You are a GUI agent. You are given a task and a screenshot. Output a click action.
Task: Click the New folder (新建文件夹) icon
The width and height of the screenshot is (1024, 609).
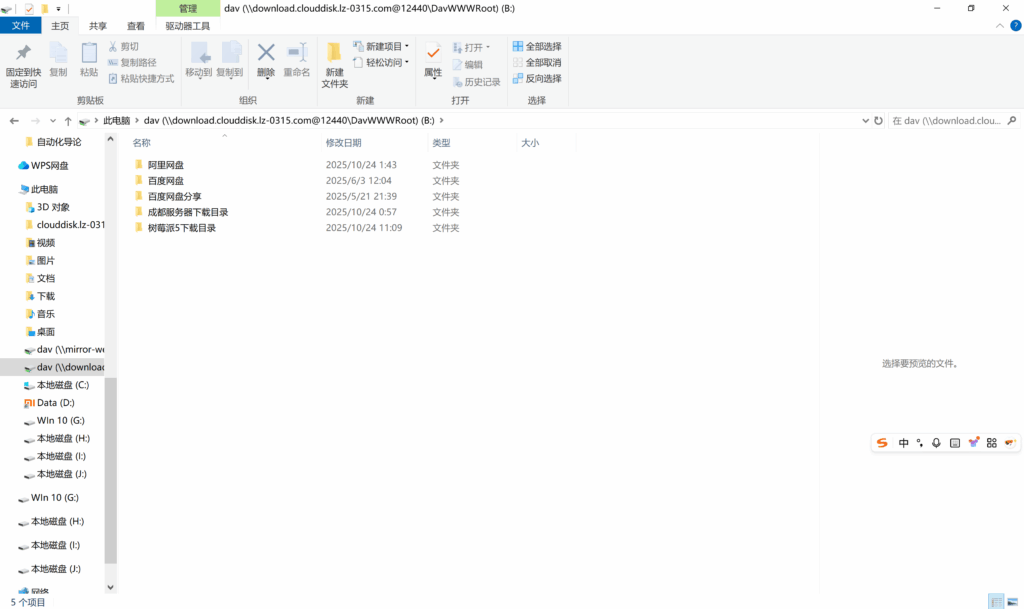[334, 54]
